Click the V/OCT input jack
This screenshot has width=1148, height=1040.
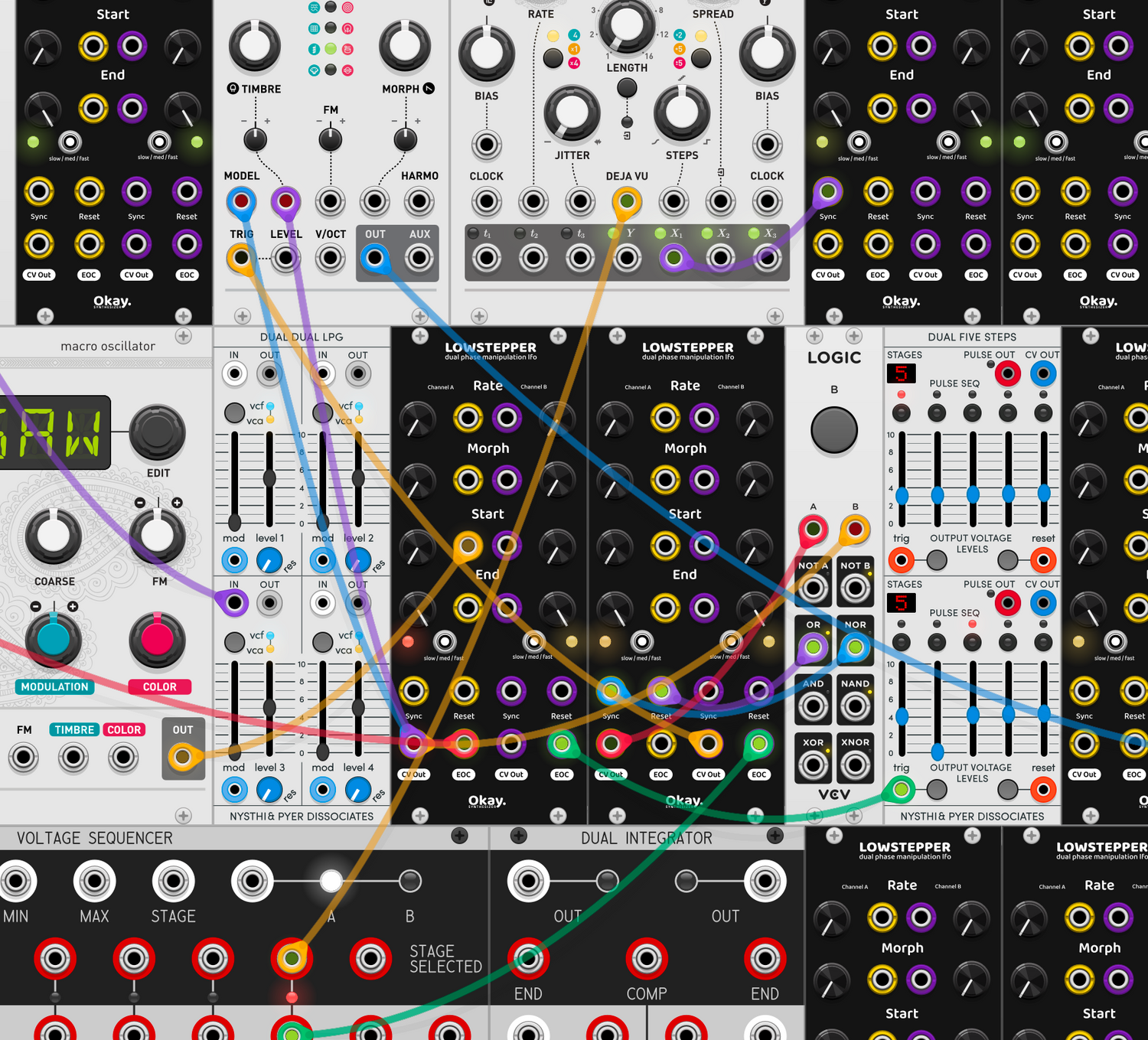point(330,258)
